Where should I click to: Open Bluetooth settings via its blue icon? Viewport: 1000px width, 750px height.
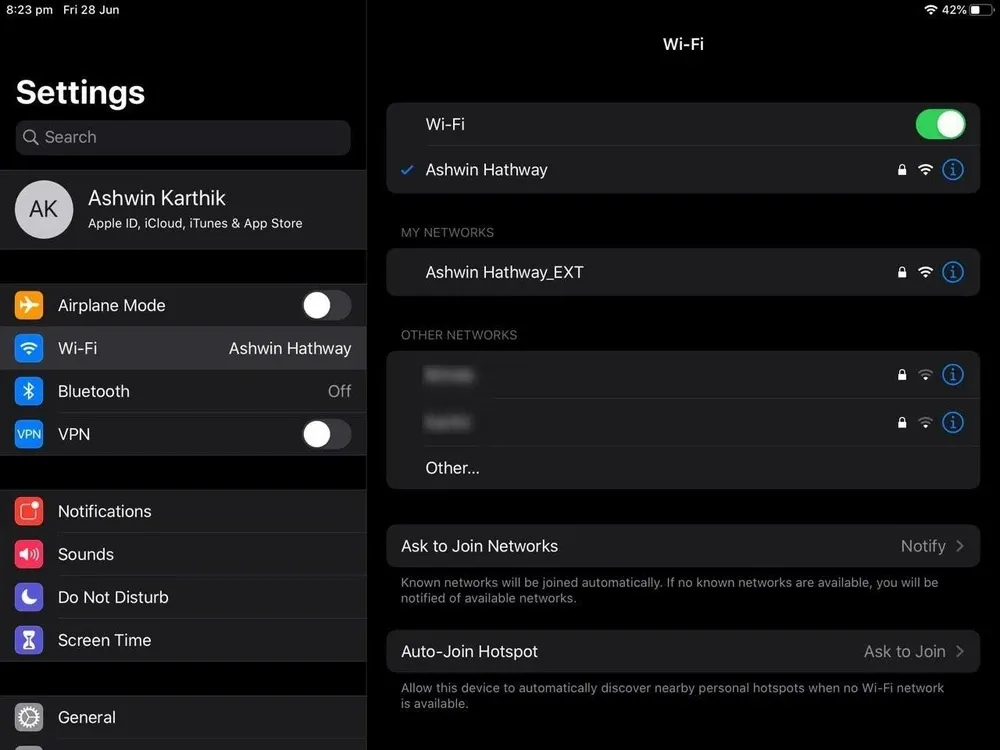point(28,391)
